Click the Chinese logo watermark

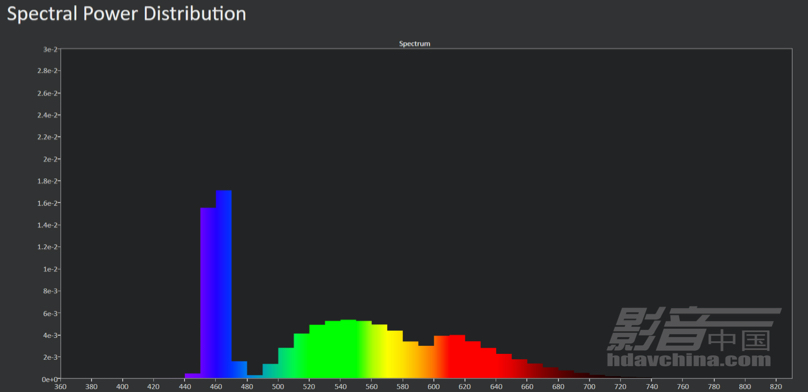pos(694,329)
